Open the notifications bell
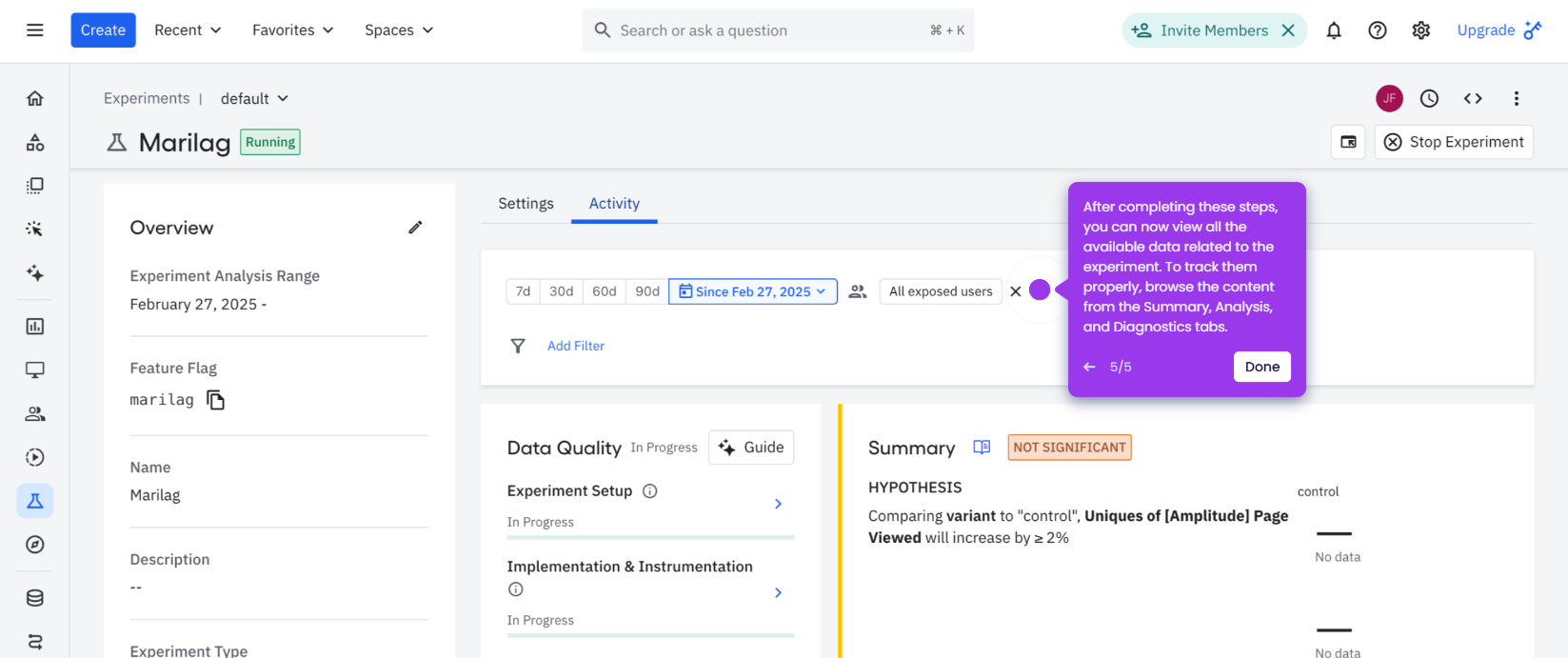The height and width of the screenshot is (658, 1568). pos(1334,30)
